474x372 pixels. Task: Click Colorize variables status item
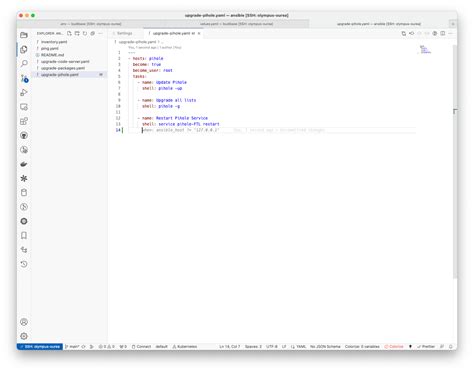pyautogui.click(x=362, y=347)
